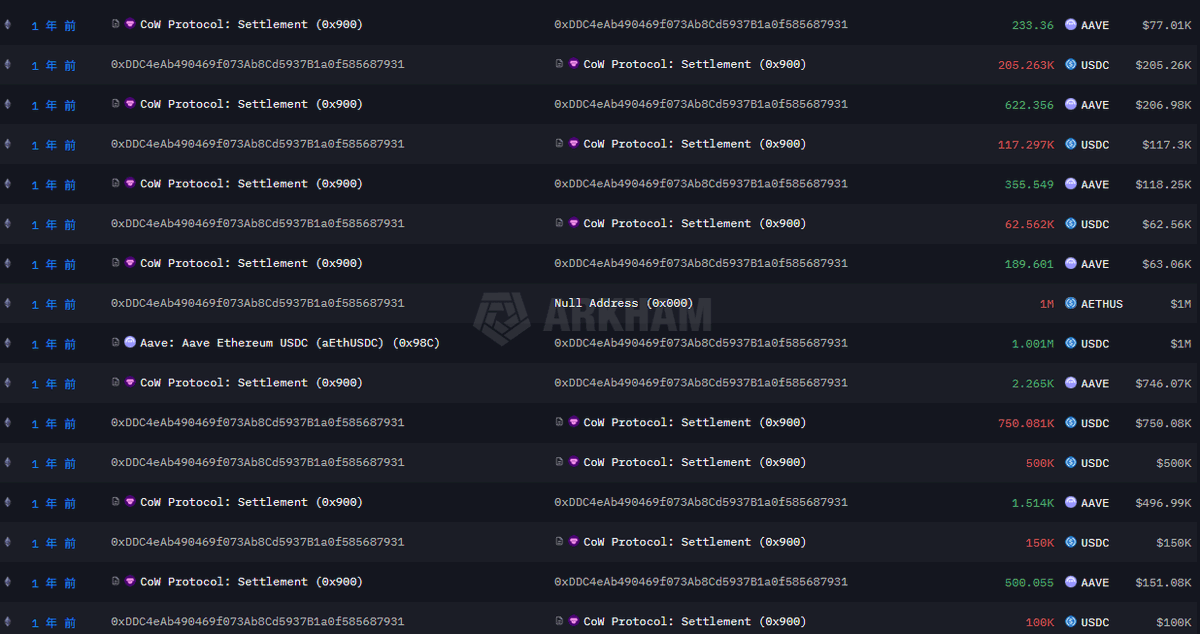Click the red 1M amount in the AETHUS row
Screen dimensions: 1200x634
[x=1047, y=304]
